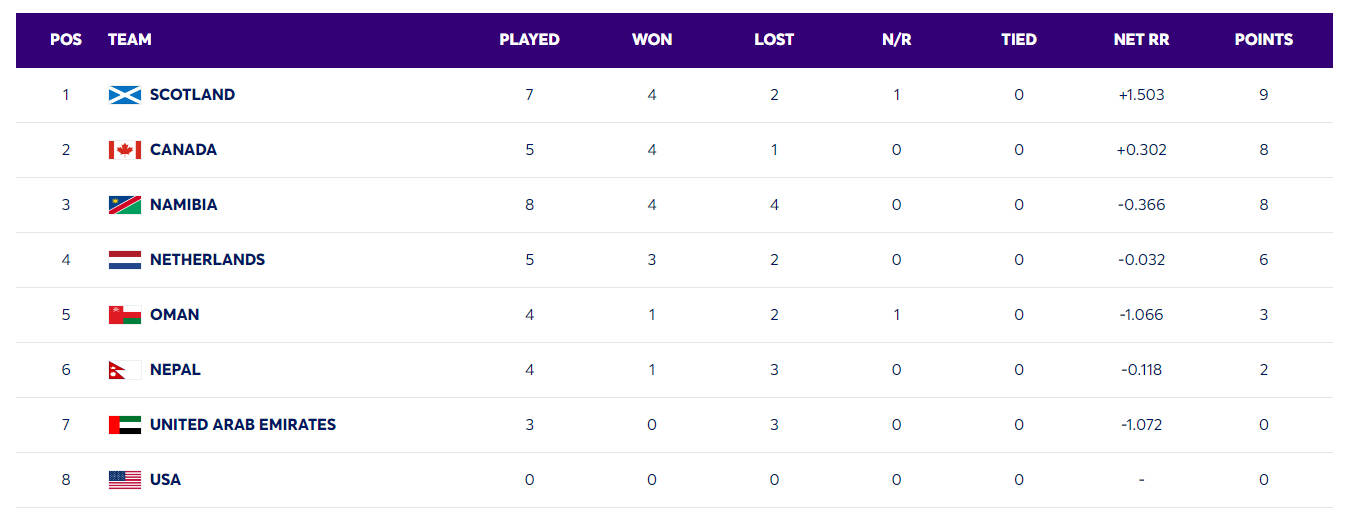Sort by the PLAYED column header

[529, 40]
